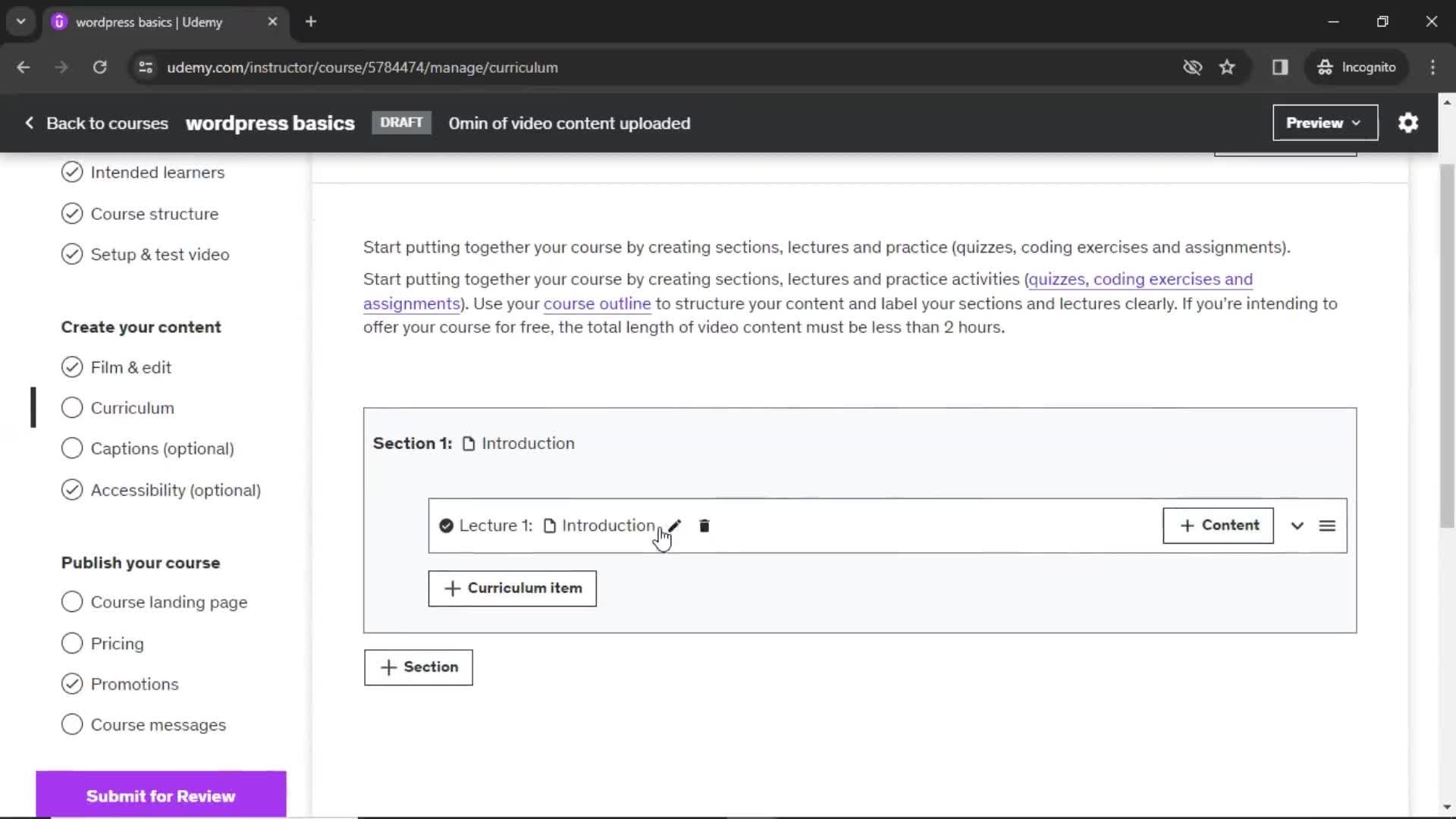The image size is (1456, 819).
Task: Select the Curriculum menu item
Action: tap(132, 408)
